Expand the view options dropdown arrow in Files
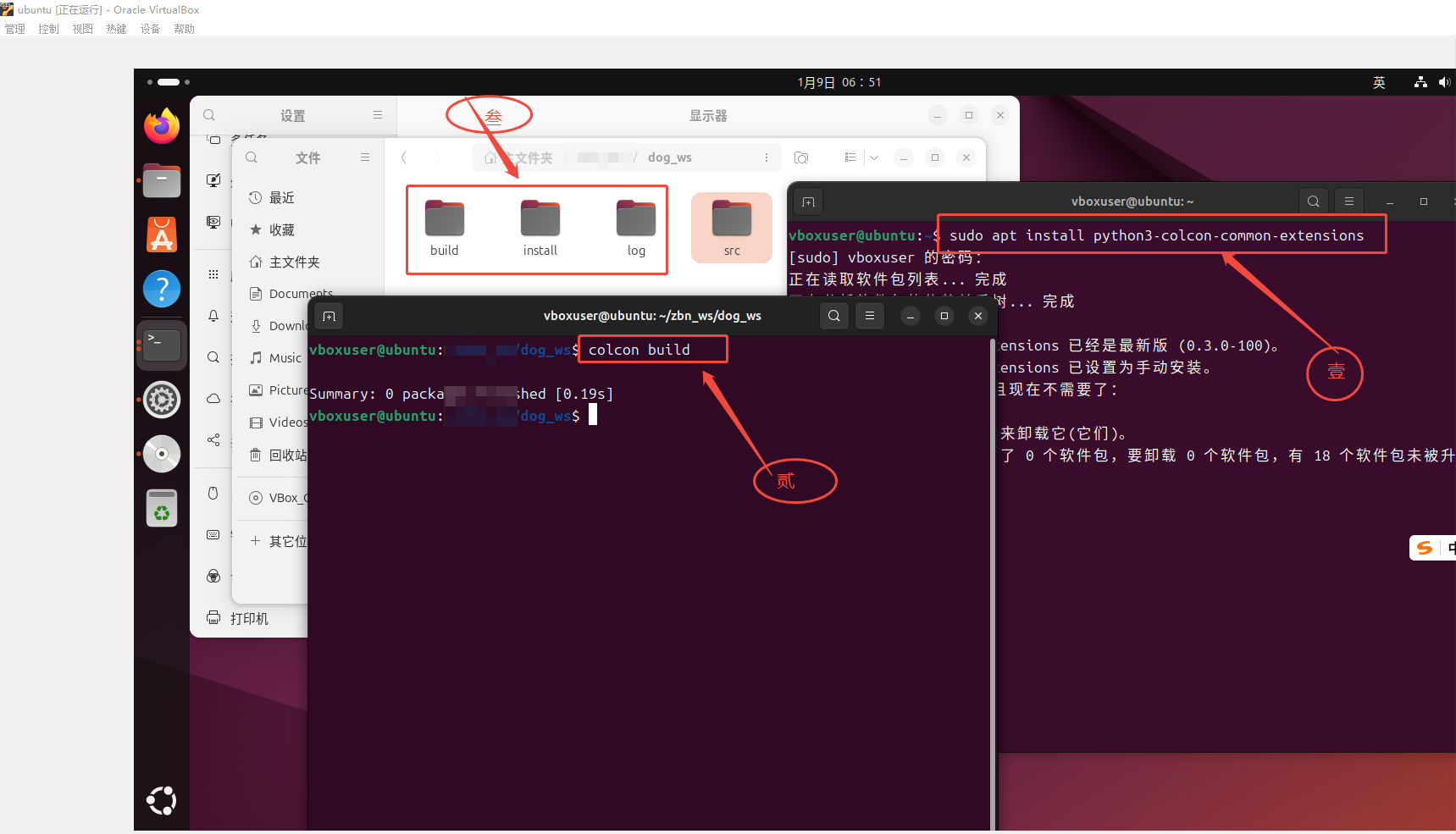This screenshot has width=1456, height=834. [x=874, y=157]
